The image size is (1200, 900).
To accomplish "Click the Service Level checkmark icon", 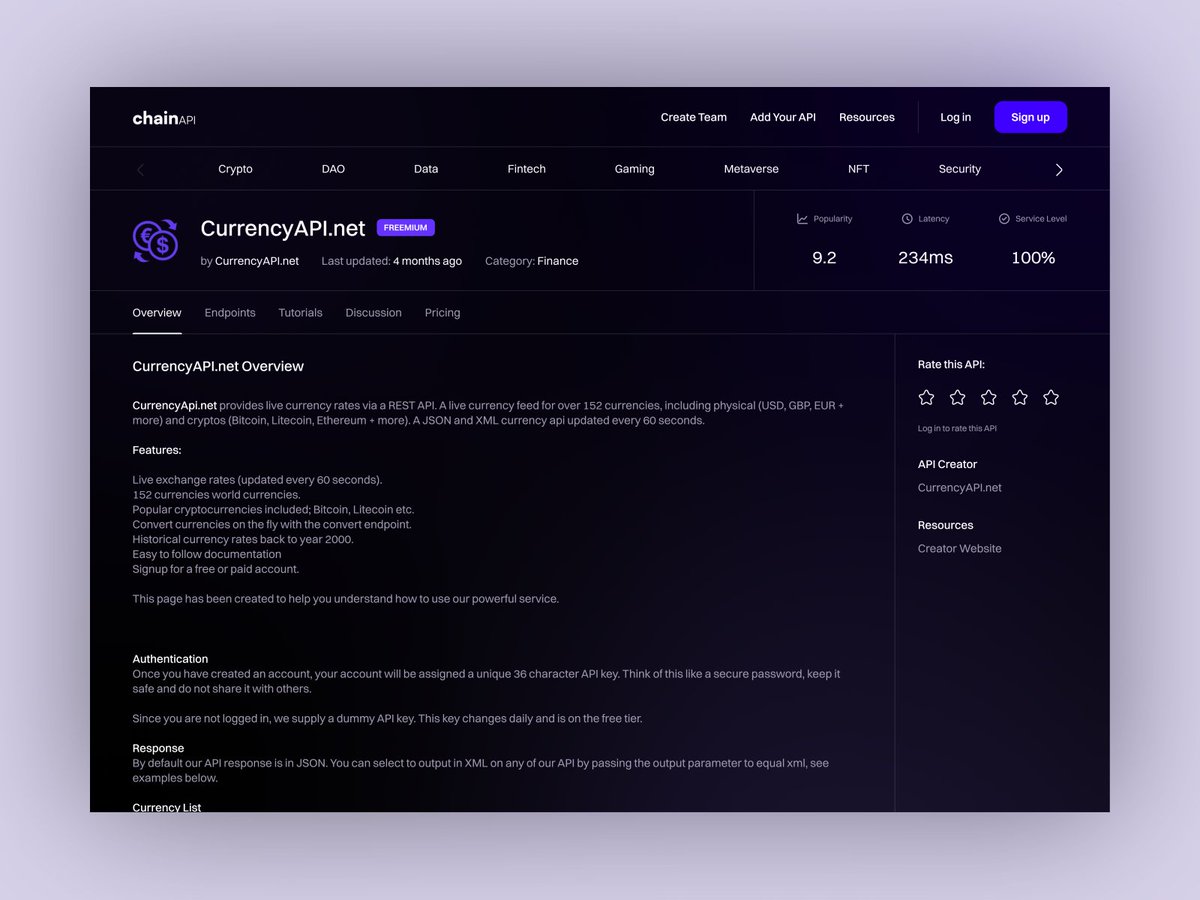I will click(1004, 219).
